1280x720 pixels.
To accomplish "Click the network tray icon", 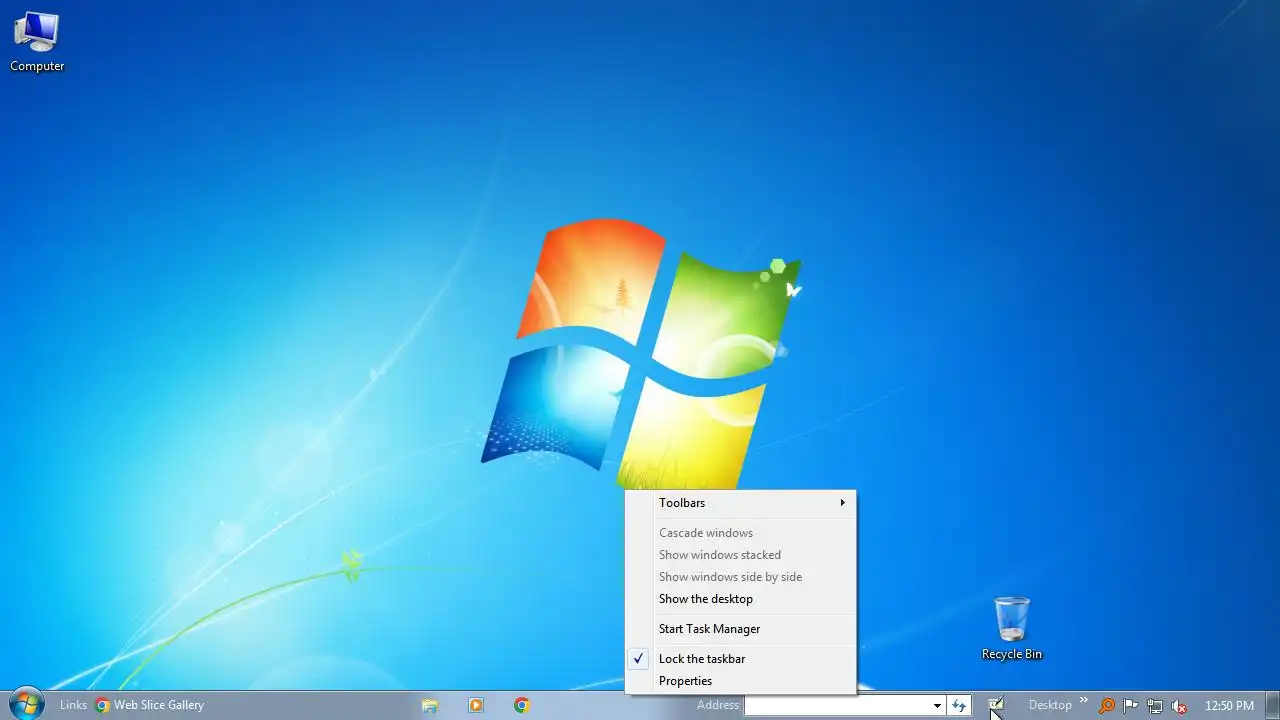I will point(1155,705).
